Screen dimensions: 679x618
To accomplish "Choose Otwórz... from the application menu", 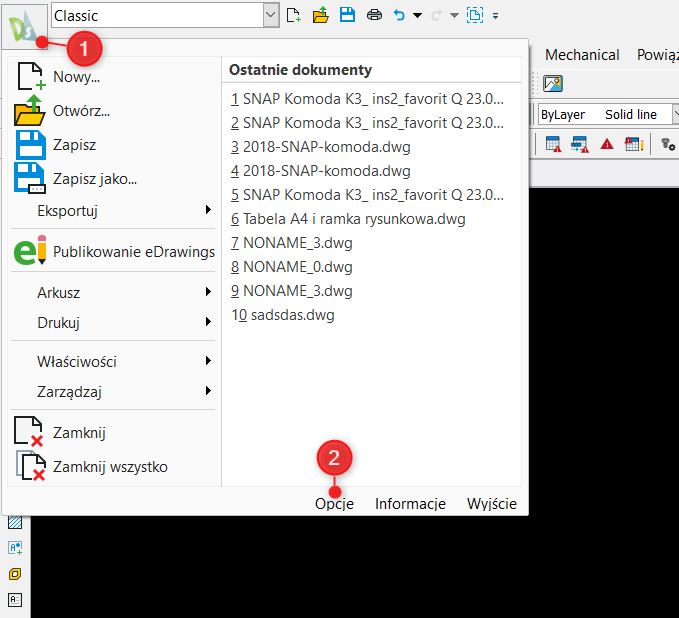I will coord(113,111).
